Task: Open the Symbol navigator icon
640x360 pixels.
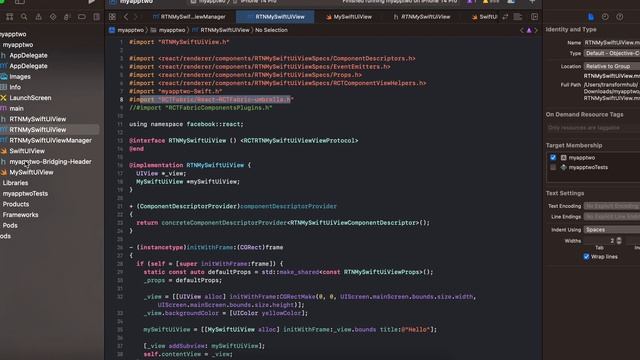Action: pos(9,17)
